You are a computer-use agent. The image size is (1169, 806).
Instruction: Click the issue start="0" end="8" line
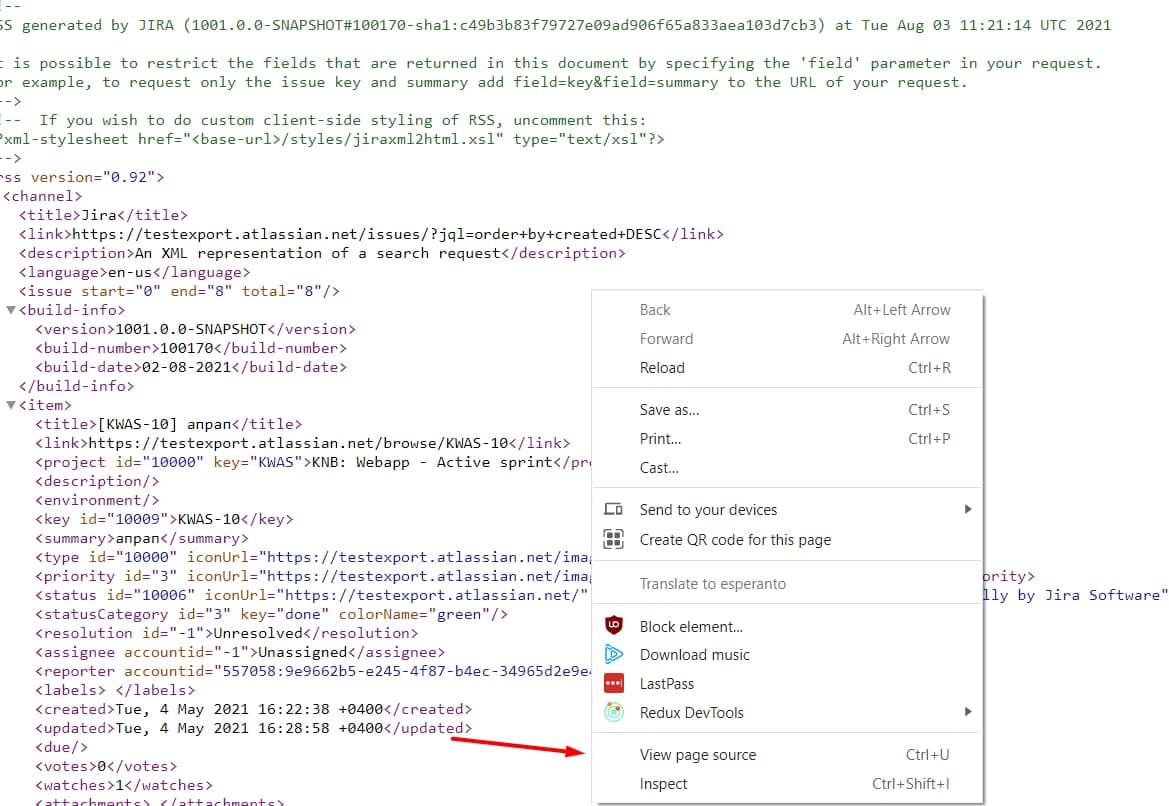[x=180, y=292]
